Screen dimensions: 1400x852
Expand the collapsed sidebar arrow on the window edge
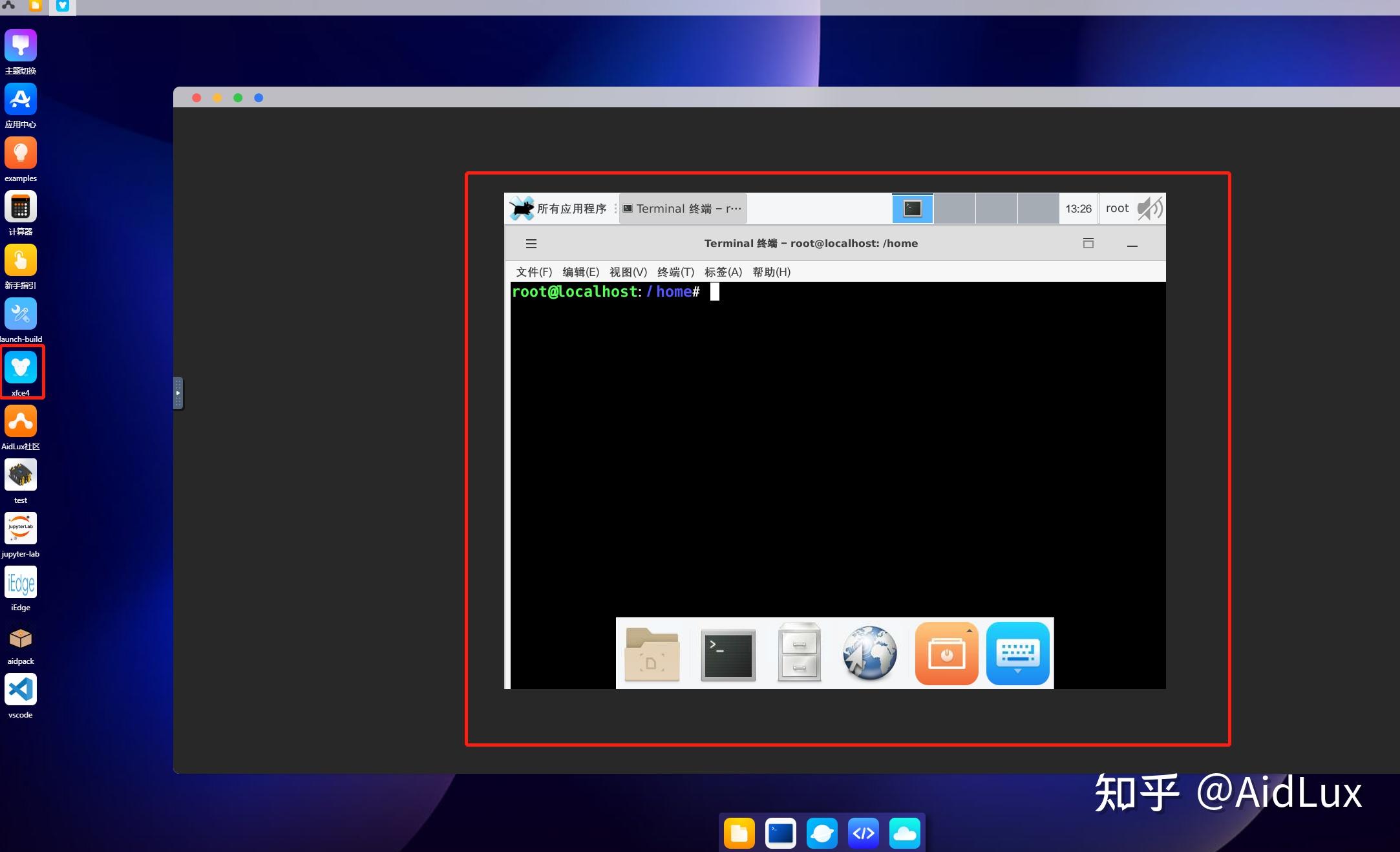178,393
